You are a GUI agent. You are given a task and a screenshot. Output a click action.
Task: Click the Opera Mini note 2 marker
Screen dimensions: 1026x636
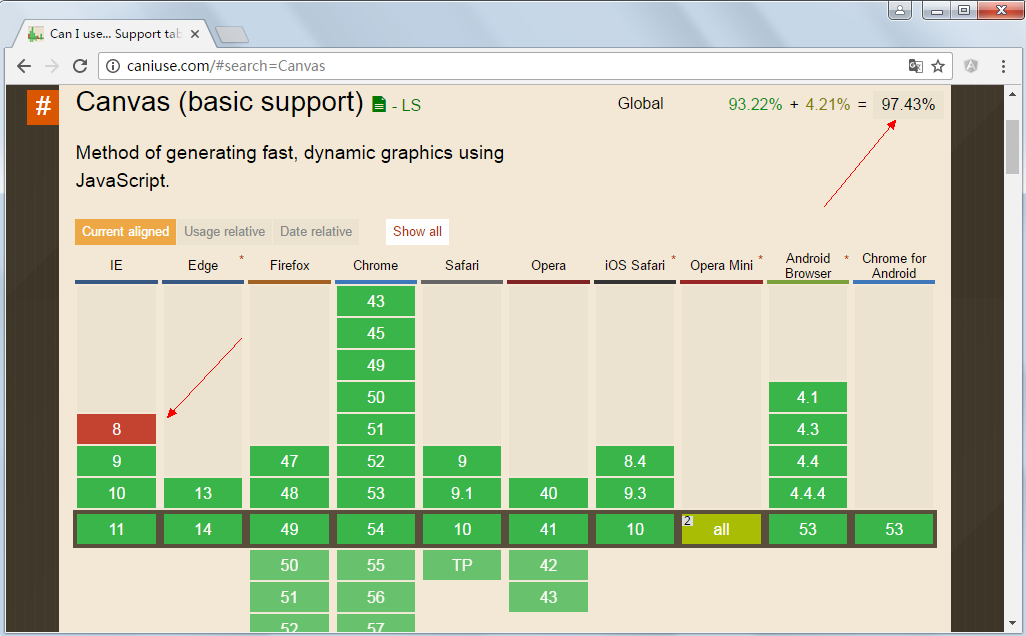[687, 521]
